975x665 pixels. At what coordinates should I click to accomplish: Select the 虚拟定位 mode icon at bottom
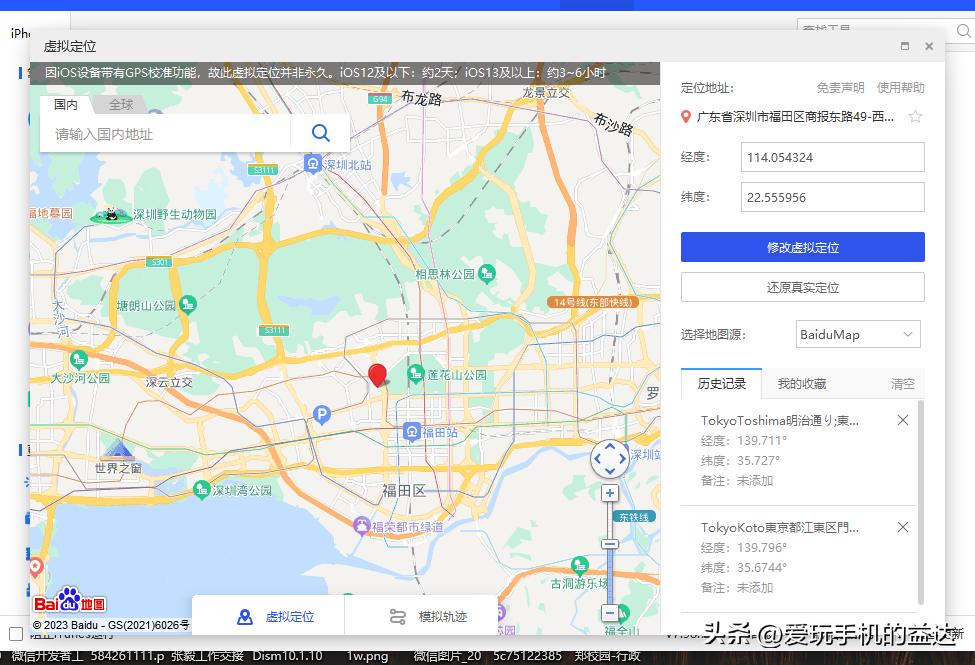click(245, 616)
